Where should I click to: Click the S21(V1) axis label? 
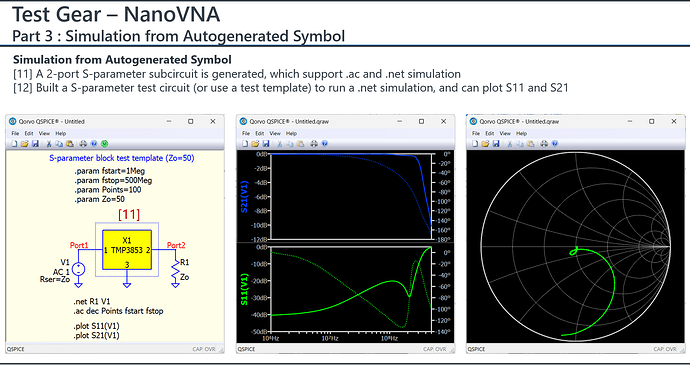coord(245,196)
